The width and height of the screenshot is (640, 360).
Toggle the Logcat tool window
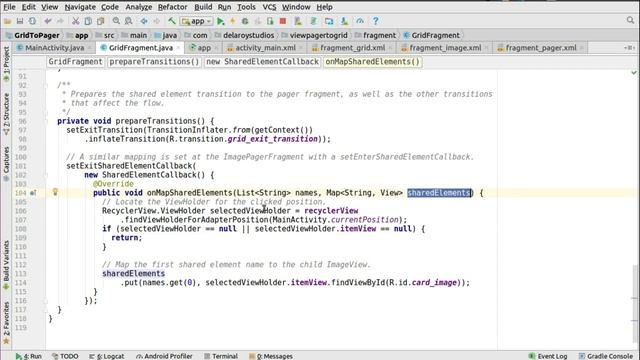107,356
